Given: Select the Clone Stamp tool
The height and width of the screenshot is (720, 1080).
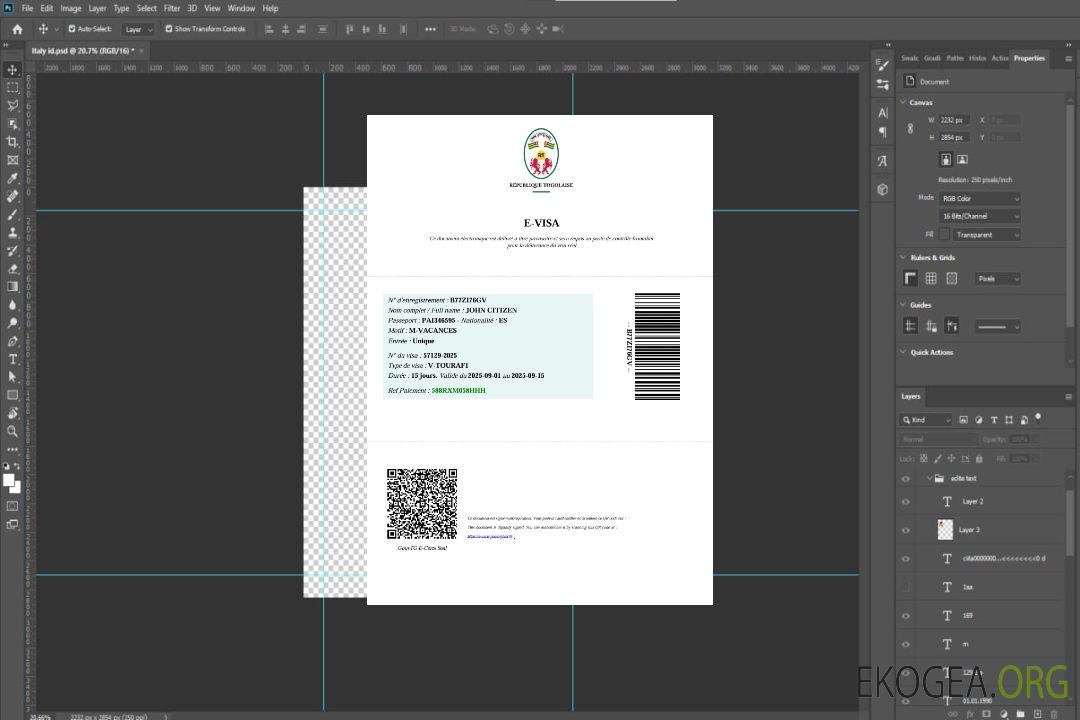Looking at the screenshot, I should pyautogui.click(x=12, y=233).
